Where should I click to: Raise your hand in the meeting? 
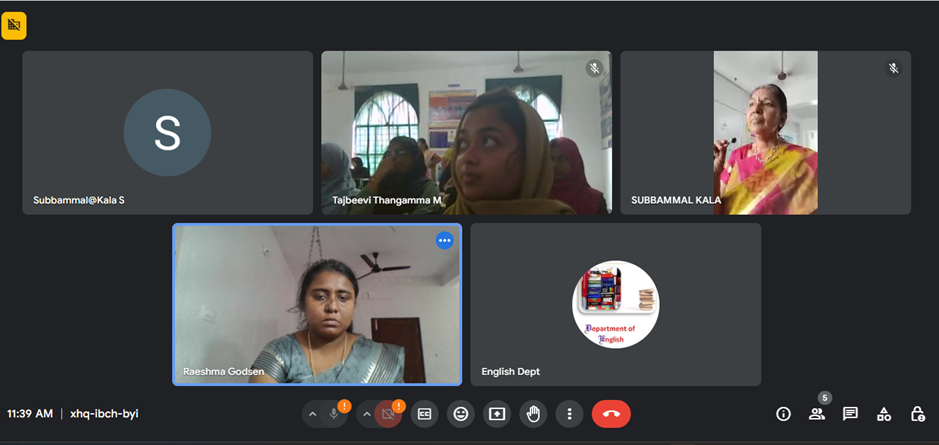[533, 414]
